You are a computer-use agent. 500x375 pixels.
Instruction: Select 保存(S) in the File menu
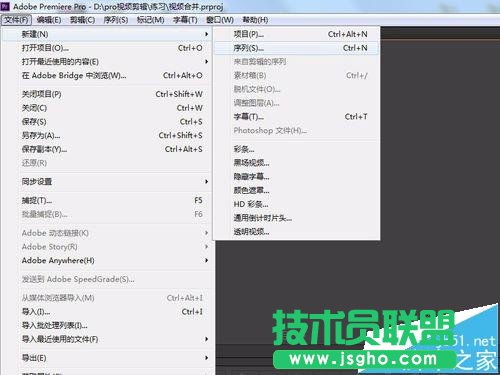tap(107, 122)
